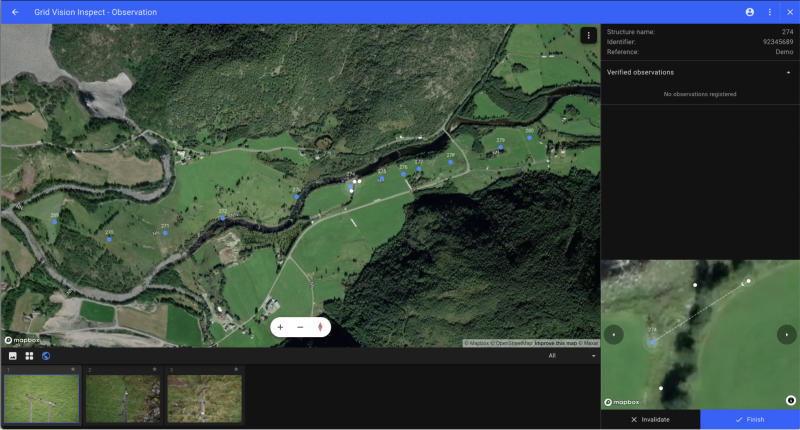Select structure marker 273 on map
800x430 pixels.
pyautogui.click(x=296, y=196)
